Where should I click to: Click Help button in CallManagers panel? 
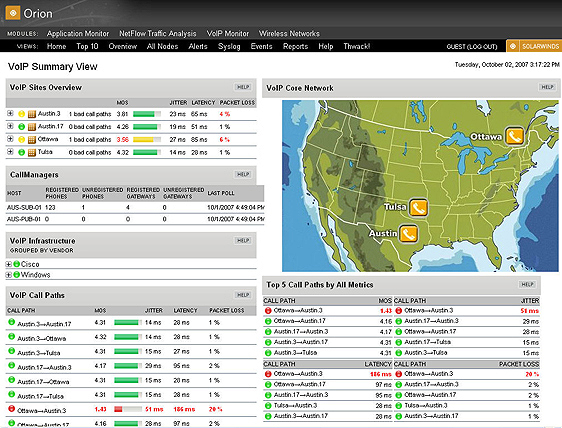tap(243, 174)
